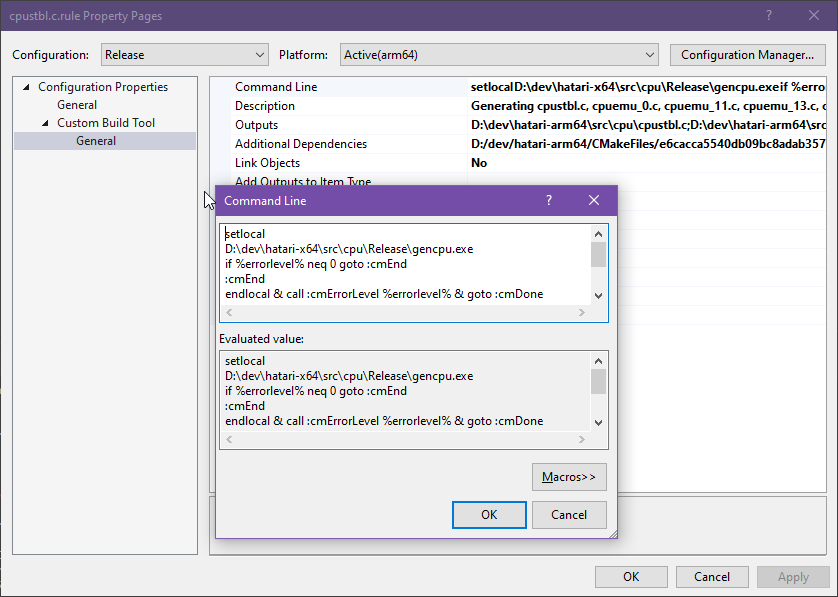The width and height of the screenshot is (838, 597).
Task: Click Cancel in the Property Pages window
Action: point(711,577)
